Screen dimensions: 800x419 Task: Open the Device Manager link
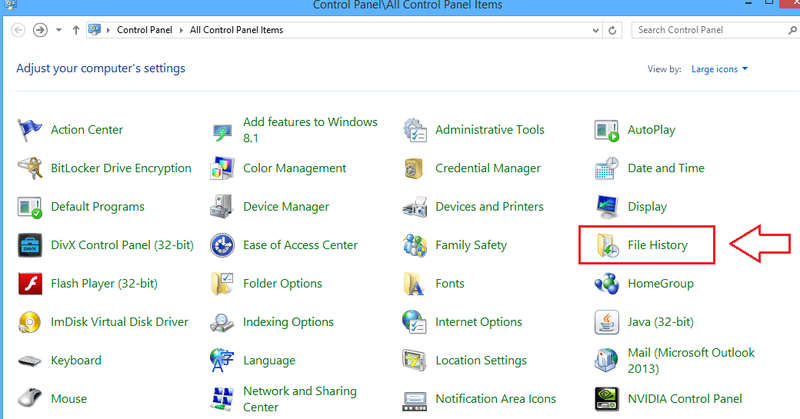coord(286,207)
